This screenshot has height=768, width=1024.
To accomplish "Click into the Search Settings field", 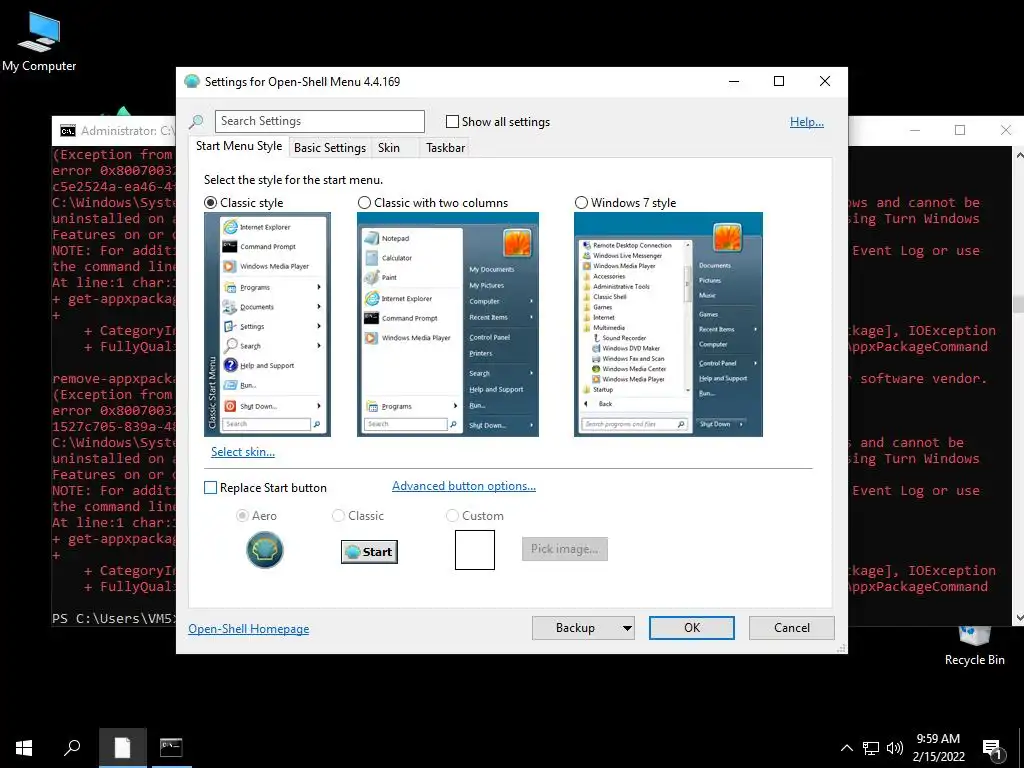I will click(x=319, y=121).
